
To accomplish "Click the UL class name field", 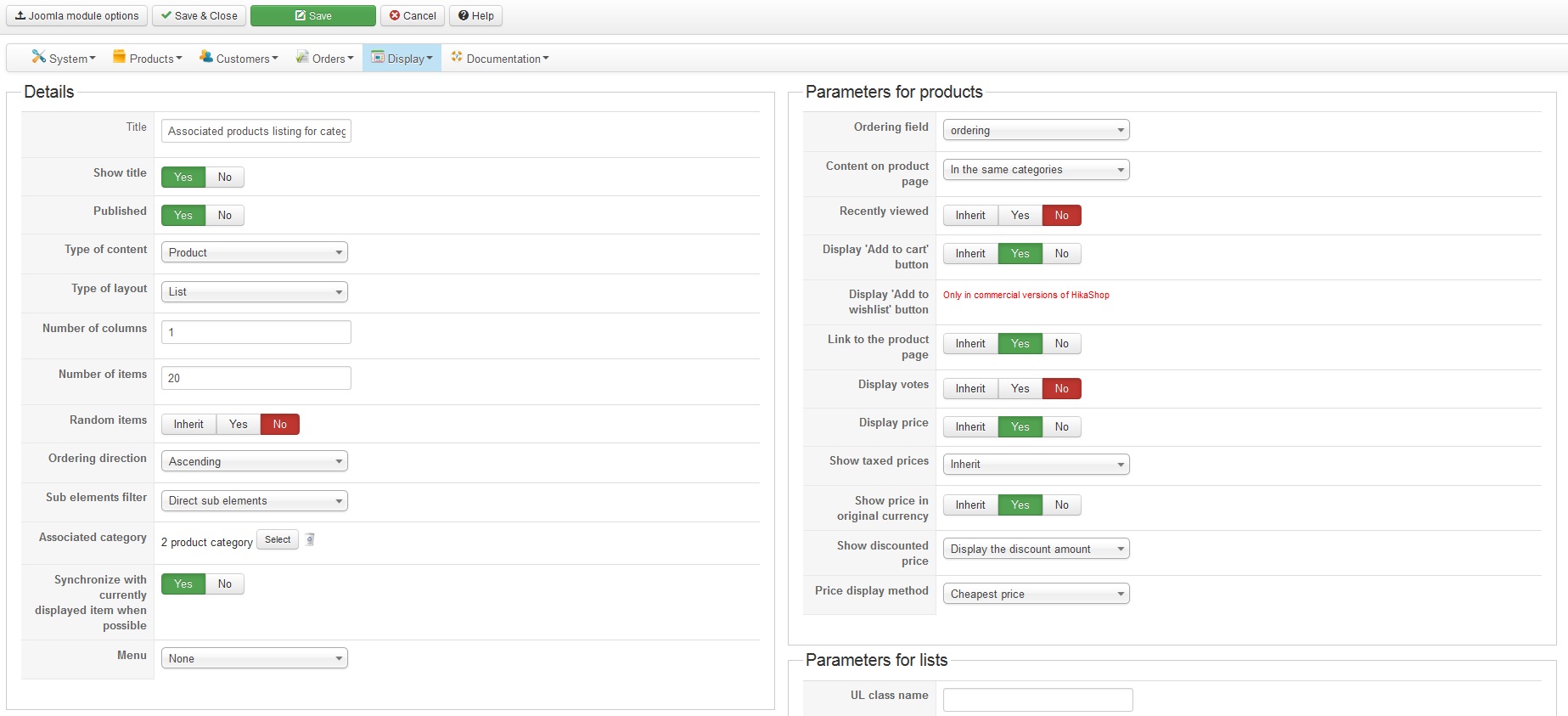I will click(1038, 700).
